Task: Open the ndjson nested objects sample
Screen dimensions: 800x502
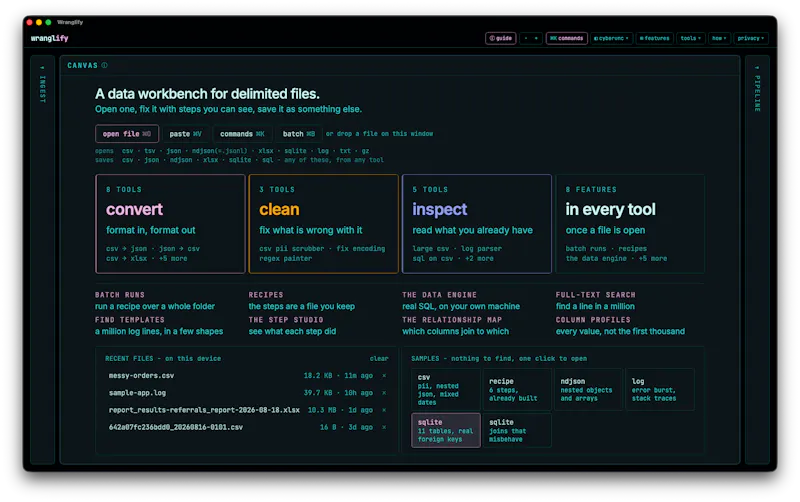Action: [x=588, y=390]
